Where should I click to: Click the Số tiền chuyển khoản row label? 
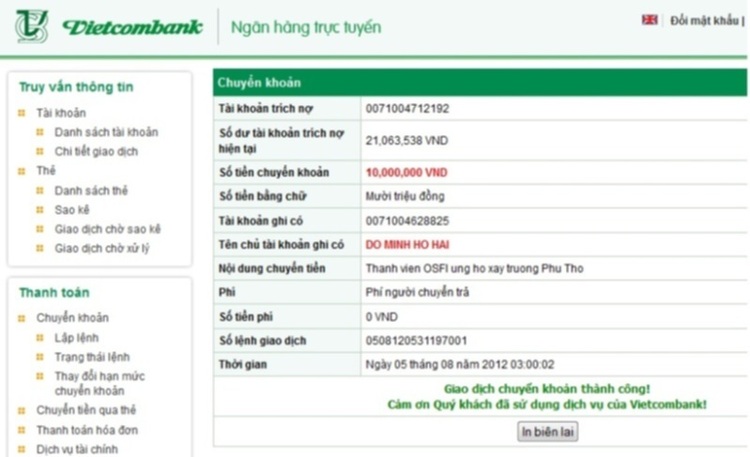(x=274, y=172)
